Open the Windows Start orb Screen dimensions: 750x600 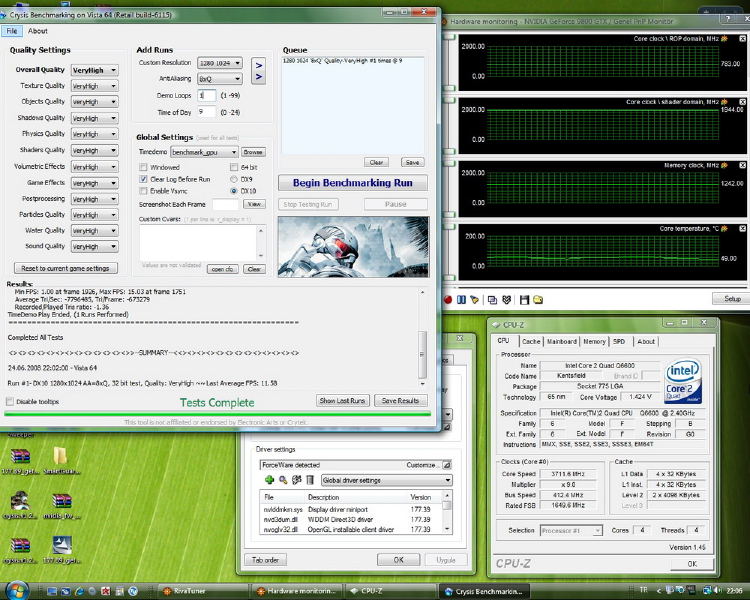[x=16, y=590]
